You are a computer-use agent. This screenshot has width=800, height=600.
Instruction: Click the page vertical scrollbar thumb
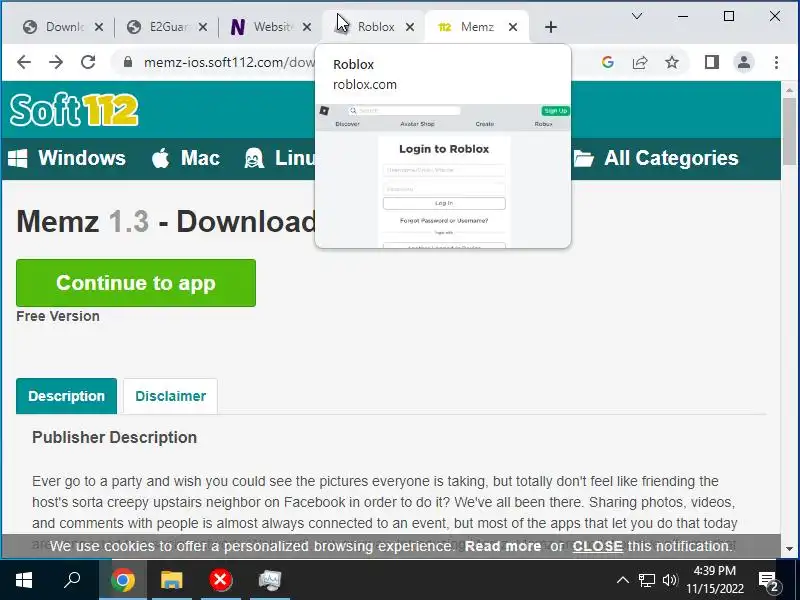click(x=789, y=132)
